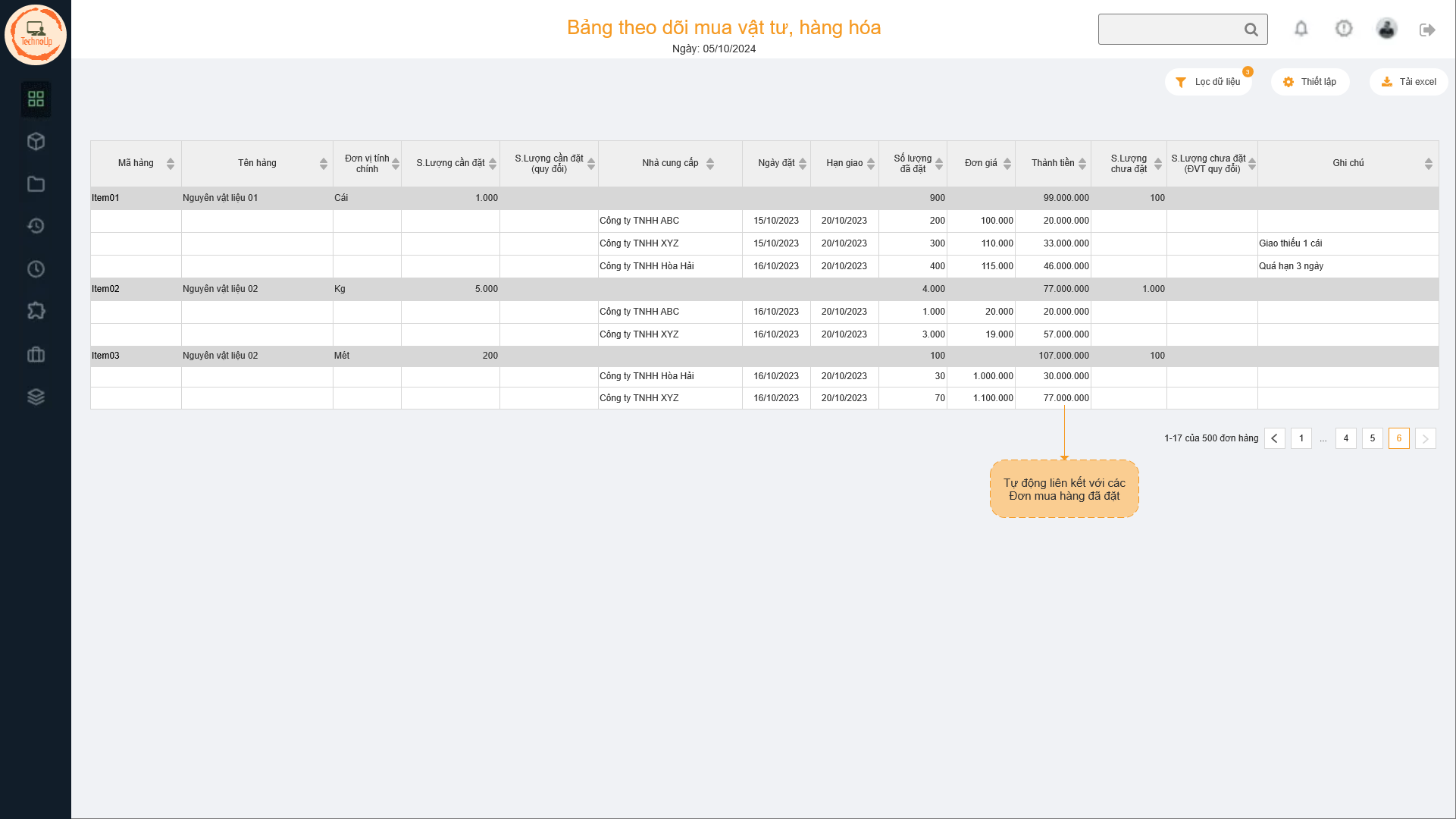Download with Tải excel button

click(1408, 82)
